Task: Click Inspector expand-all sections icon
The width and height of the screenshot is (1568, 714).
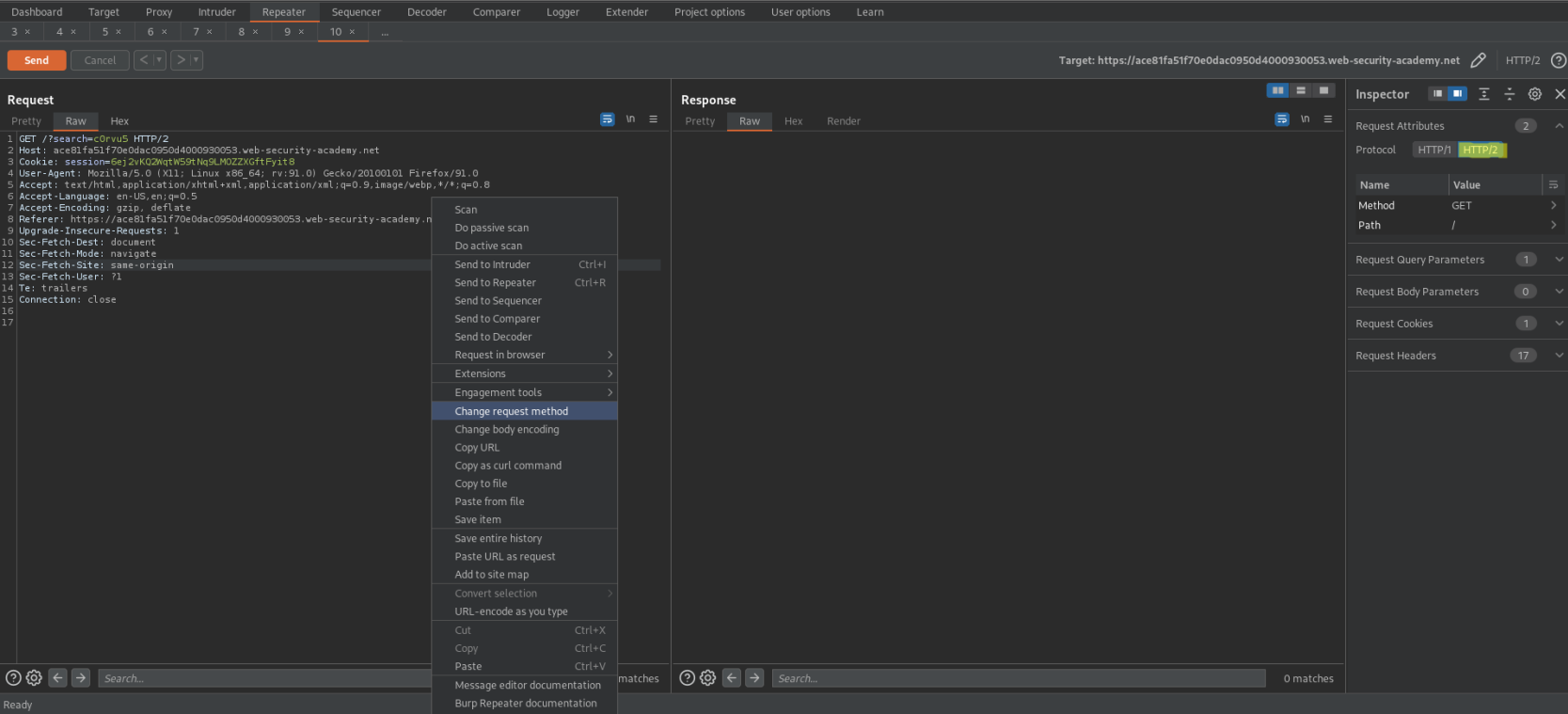Action: [x=1483, y=94]
